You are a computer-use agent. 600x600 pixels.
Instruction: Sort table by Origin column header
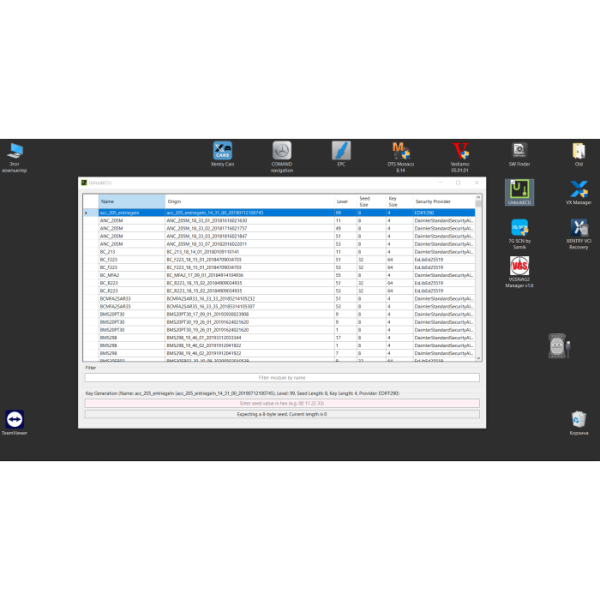click(248, 201)
